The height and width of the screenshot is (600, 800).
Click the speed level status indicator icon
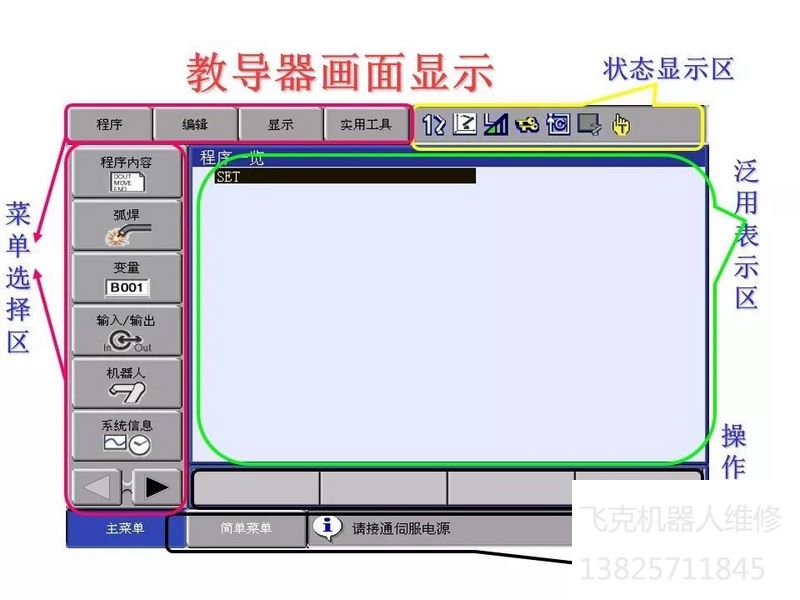pyautogui.click(x=494, y=126)
